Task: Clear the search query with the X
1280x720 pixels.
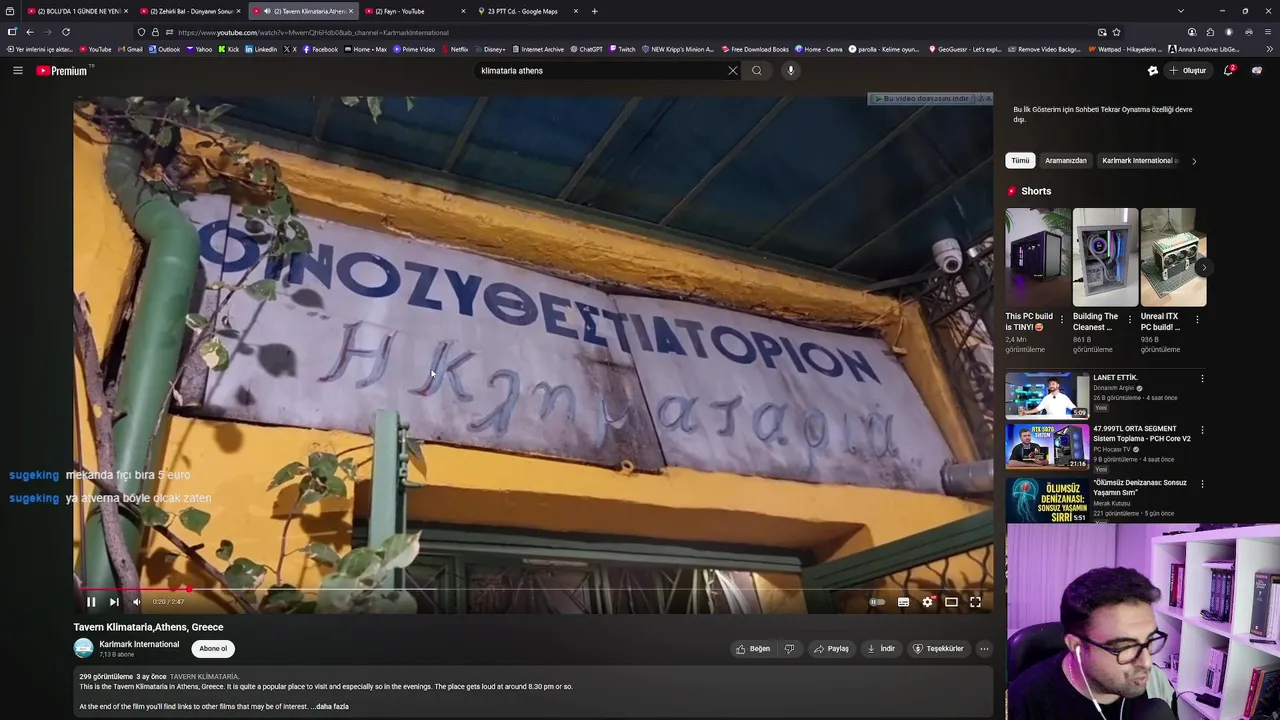Action: click(733, 71)
